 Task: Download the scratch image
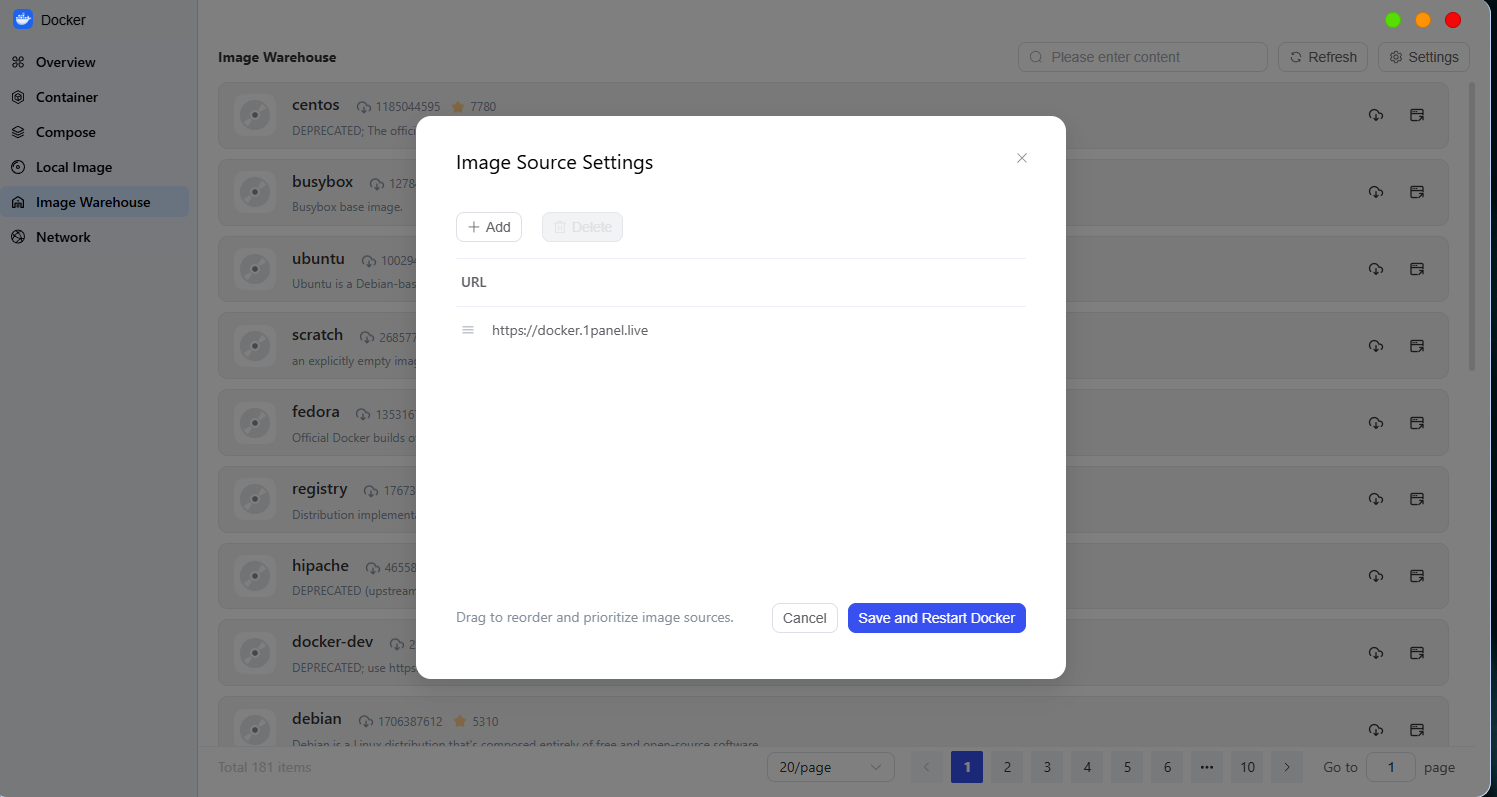coord(1376,346)
